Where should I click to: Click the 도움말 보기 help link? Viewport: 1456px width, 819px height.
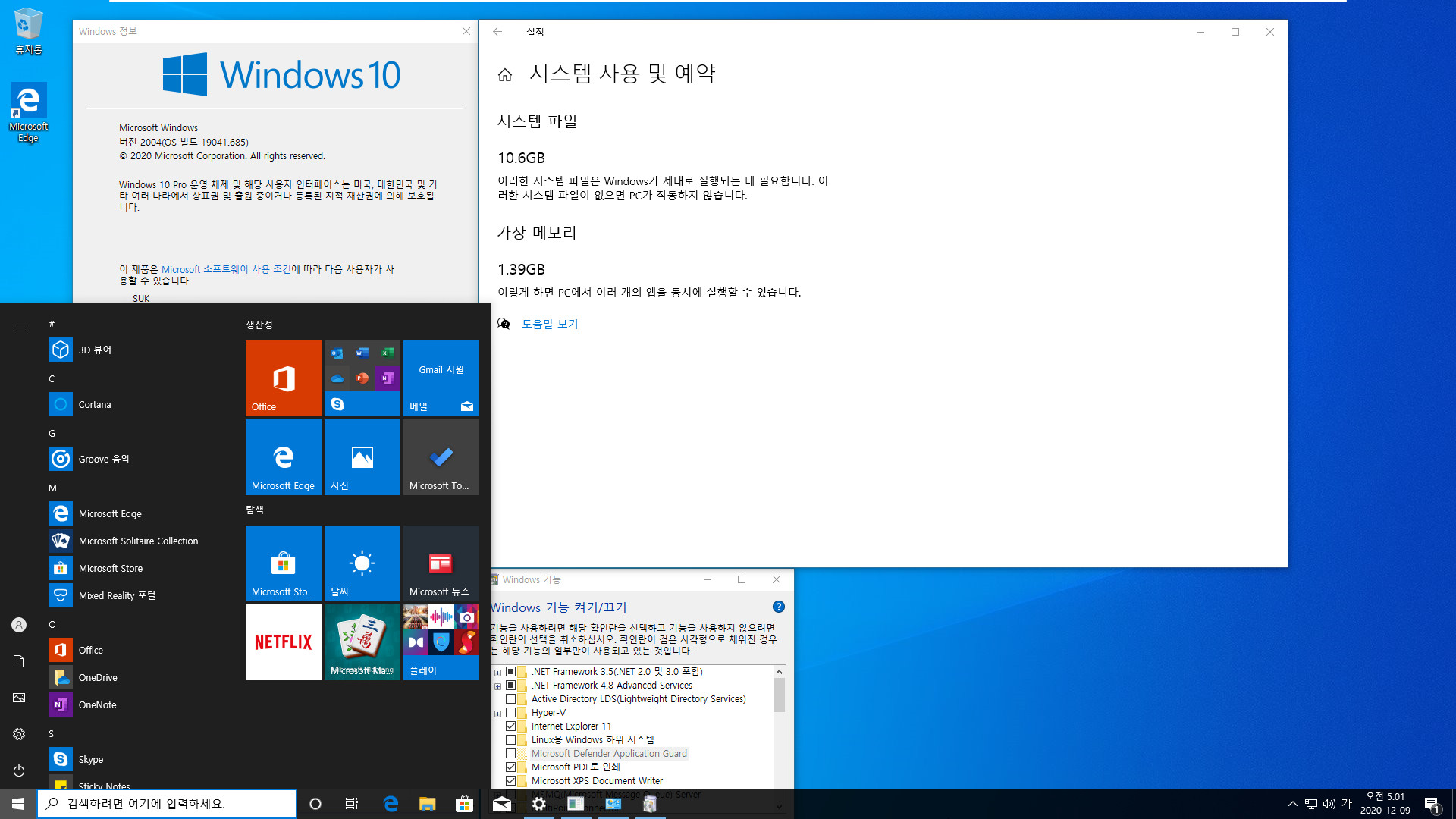pos(550,324)
